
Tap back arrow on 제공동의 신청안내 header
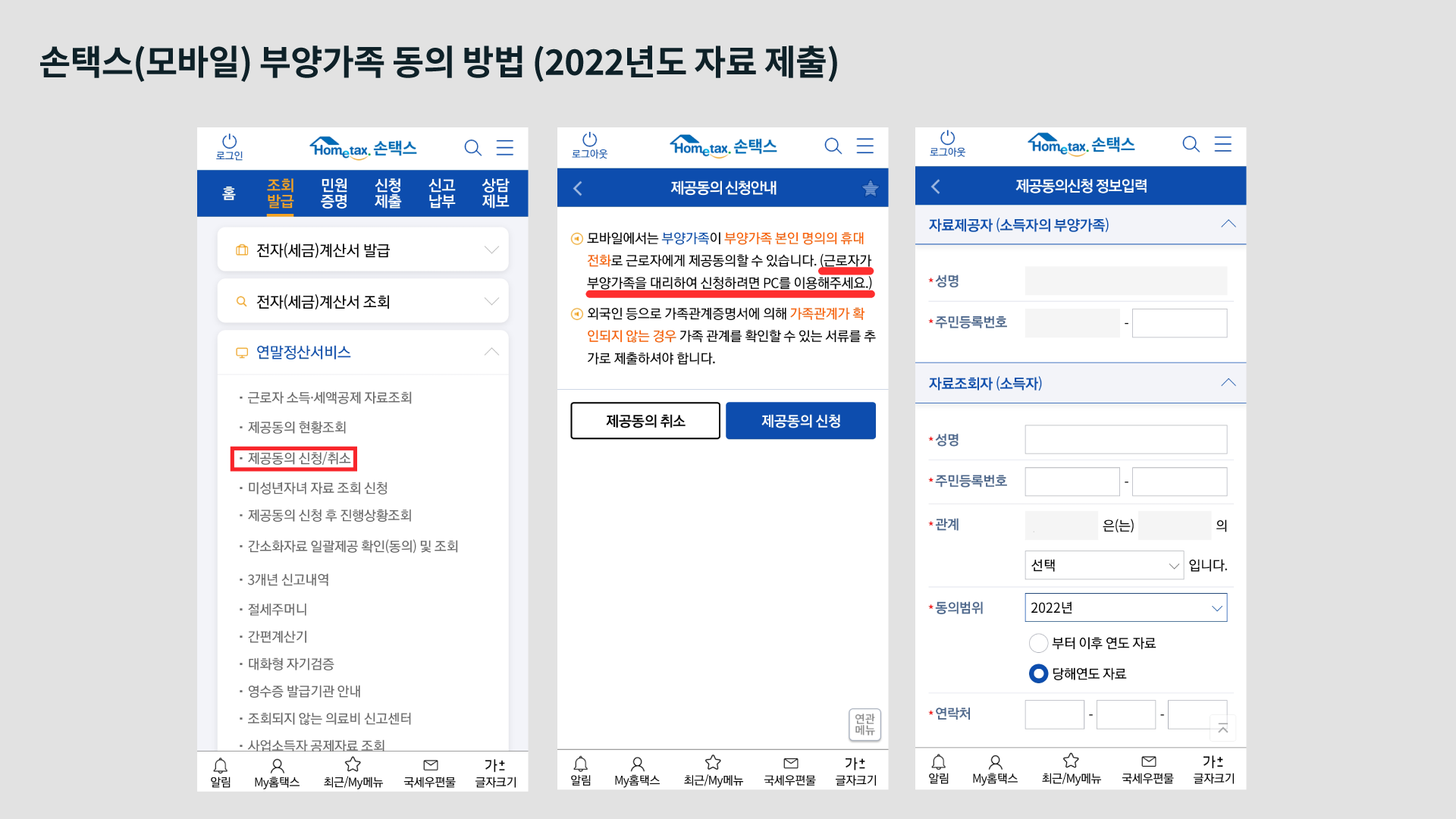(578, 188)
